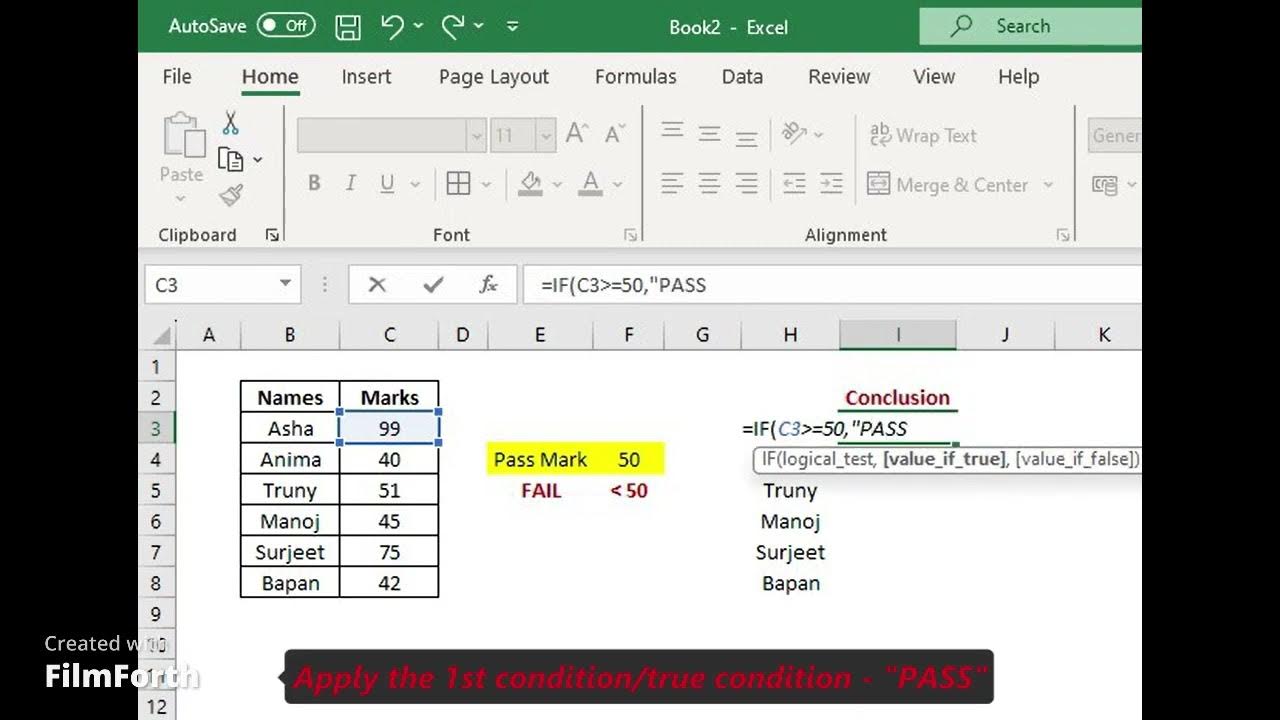The width and height of the screenshot is (1280, 720).
Task: Toggle Underline formatting
Action: point(386,183)
